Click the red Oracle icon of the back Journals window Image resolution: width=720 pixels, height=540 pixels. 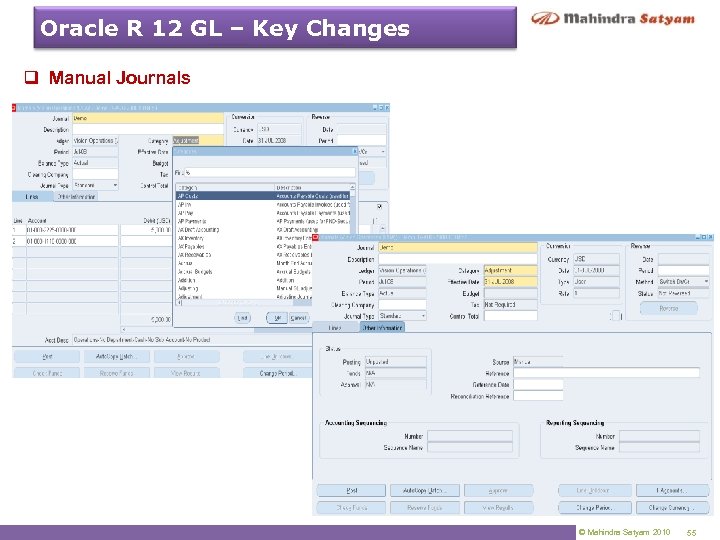(14, 107)
